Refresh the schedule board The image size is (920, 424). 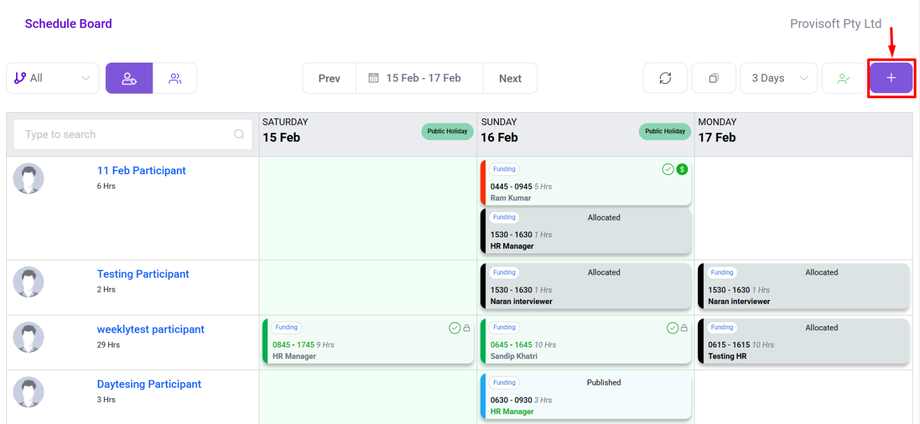tap(665, 78)
